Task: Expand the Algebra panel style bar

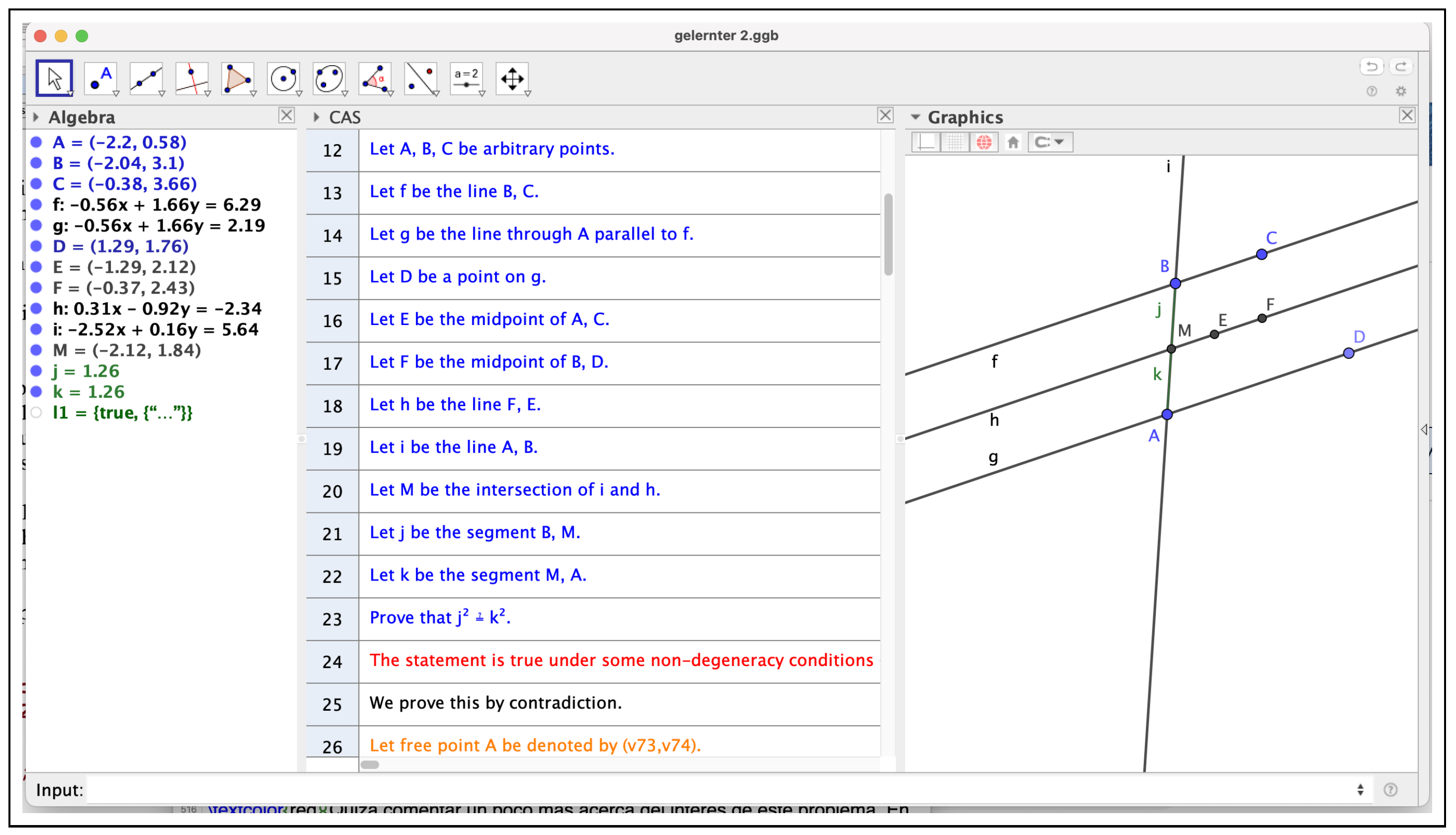Action: pyautogui.click(x=36, y=118)
